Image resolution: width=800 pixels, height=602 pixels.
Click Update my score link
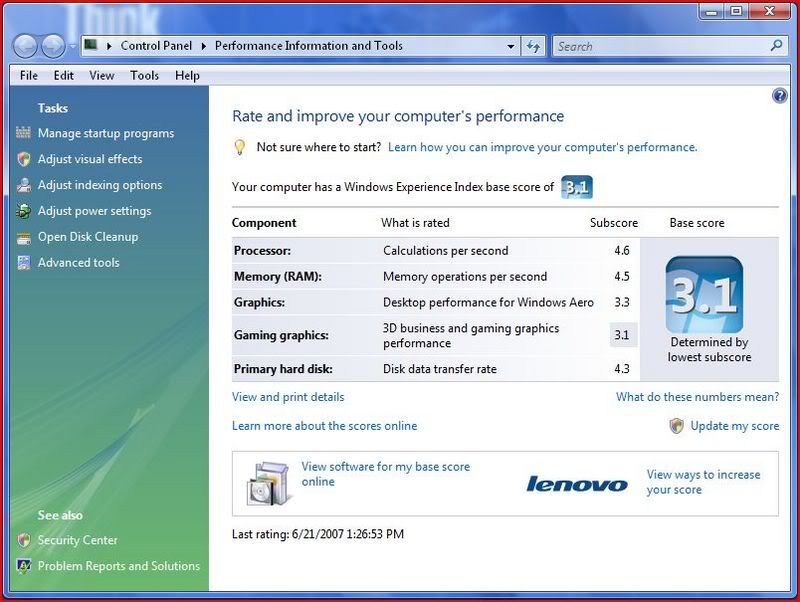click(x=735, y=426)
